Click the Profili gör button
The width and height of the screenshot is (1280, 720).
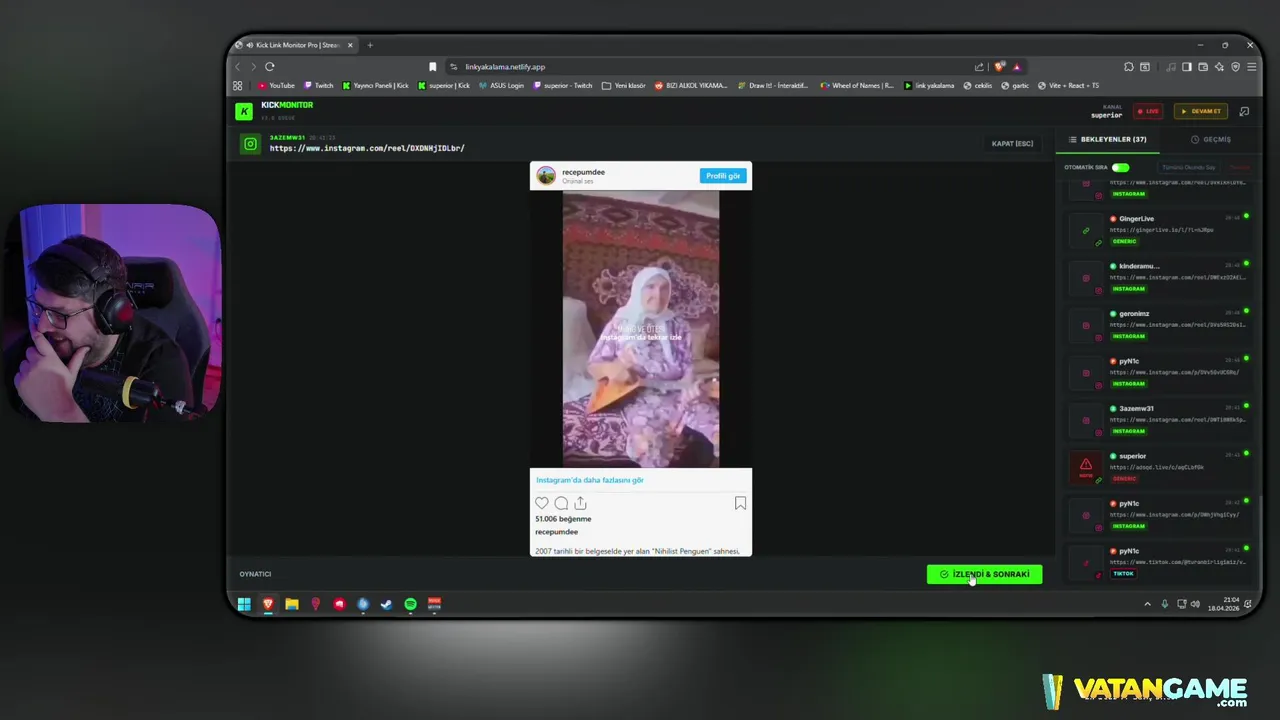(x=723, y=176)
